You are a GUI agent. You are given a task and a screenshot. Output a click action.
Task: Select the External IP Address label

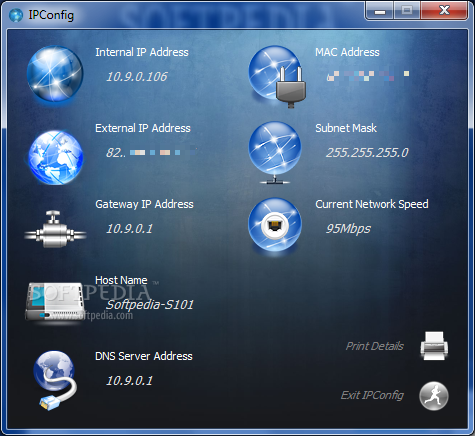click(x=143, y=128)
